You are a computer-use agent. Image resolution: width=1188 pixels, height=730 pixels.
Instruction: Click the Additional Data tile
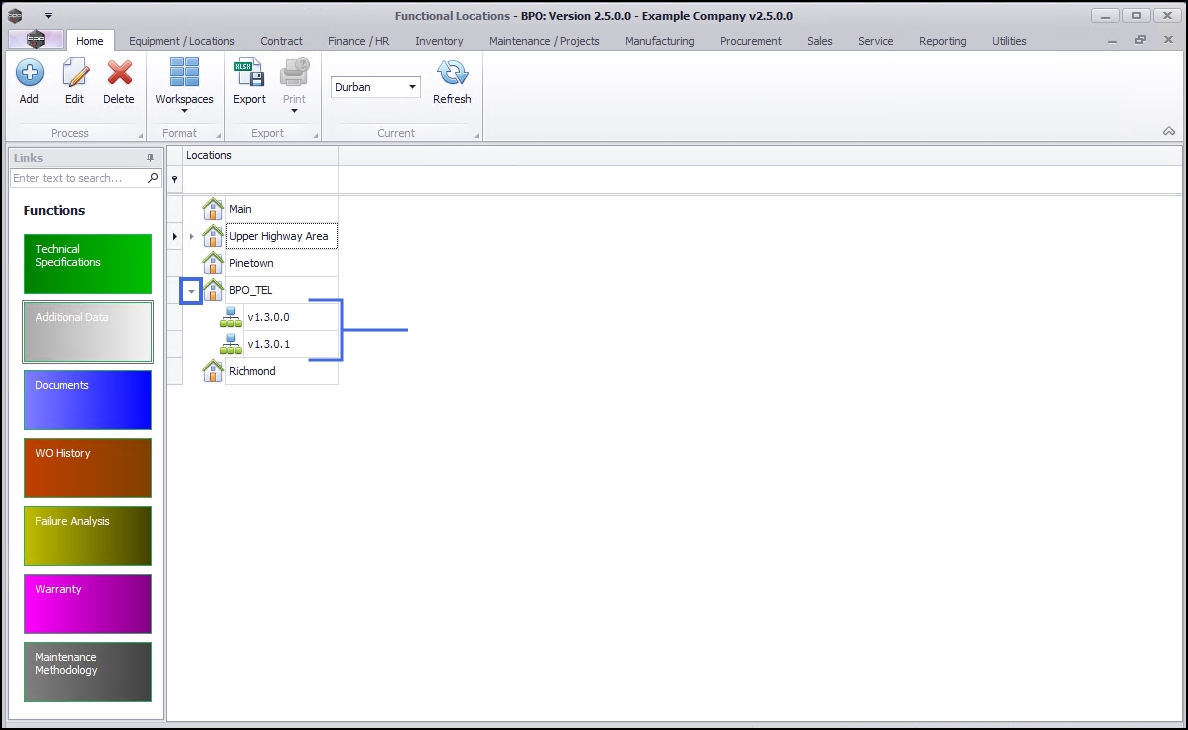pyautogui.click(x=88, y=332)
